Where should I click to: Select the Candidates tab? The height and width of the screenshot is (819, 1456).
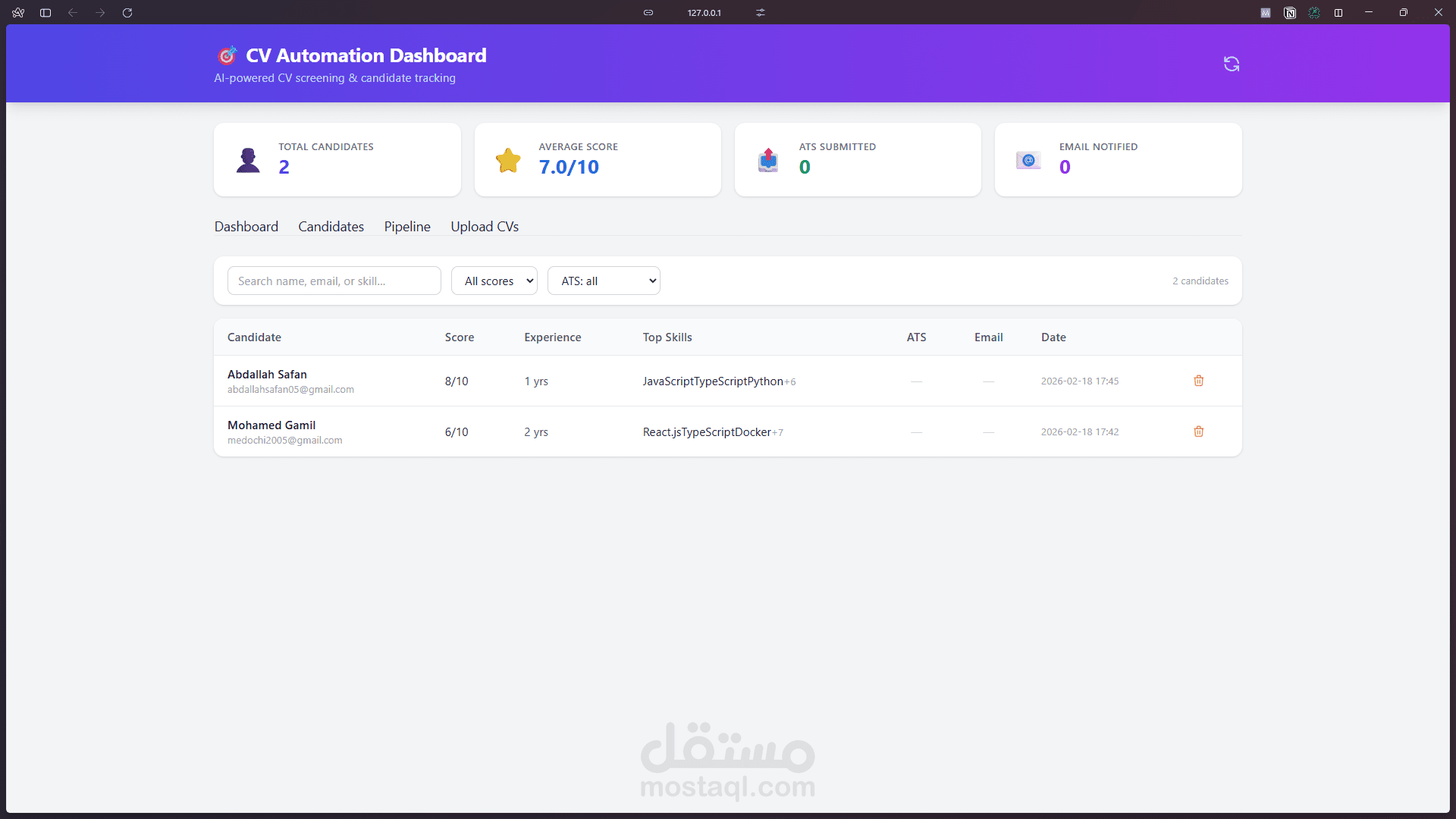[x=331, y=227]
